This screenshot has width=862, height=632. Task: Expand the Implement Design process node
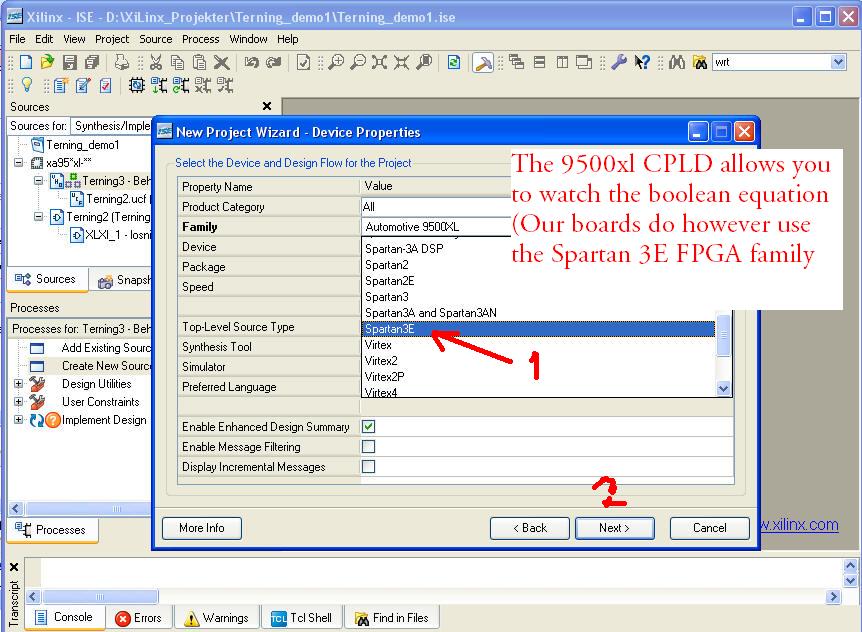tap(19, 420)
